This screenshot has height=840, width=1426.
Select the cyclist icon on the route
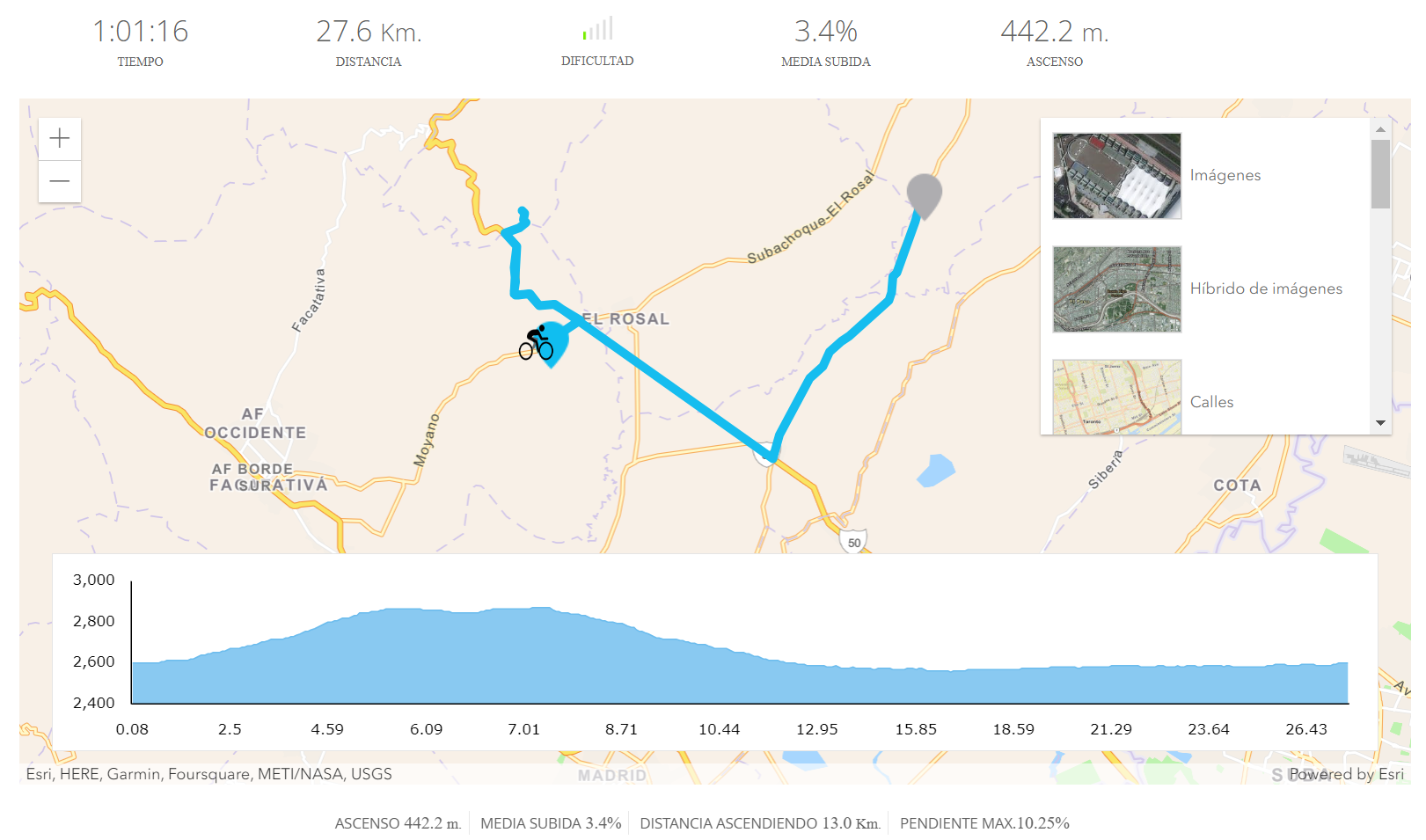click(536, 343)
